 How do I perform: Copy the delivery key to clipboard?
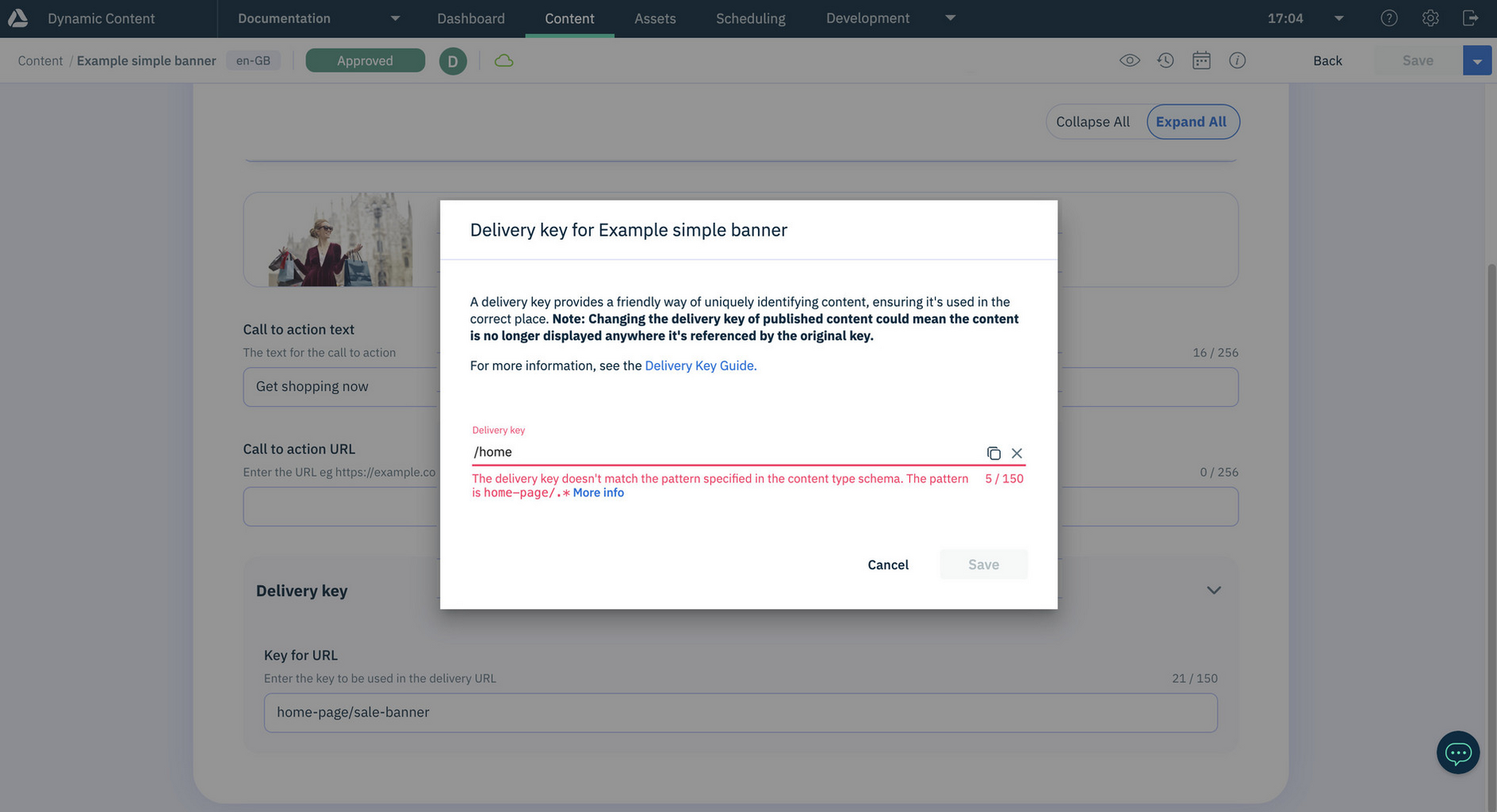pyautogui.click(x=993, y=453)
